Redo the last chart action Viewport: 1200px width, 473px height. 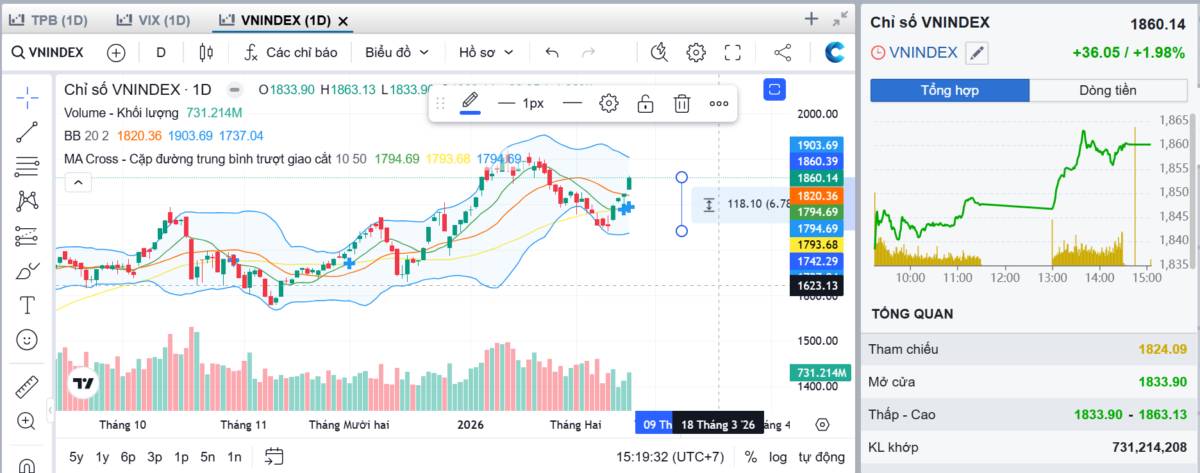pos(589,52)
